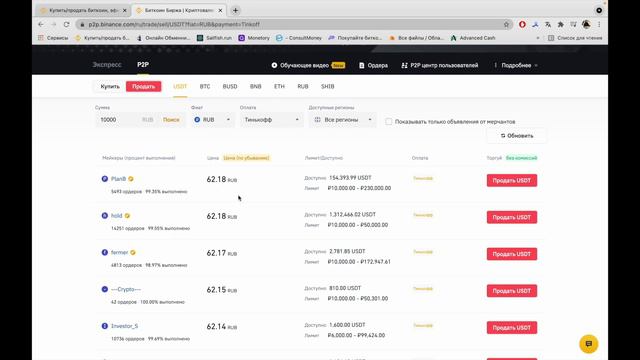Select USDT currency tab
Screen dimensions: 640x360
point(180,87)
